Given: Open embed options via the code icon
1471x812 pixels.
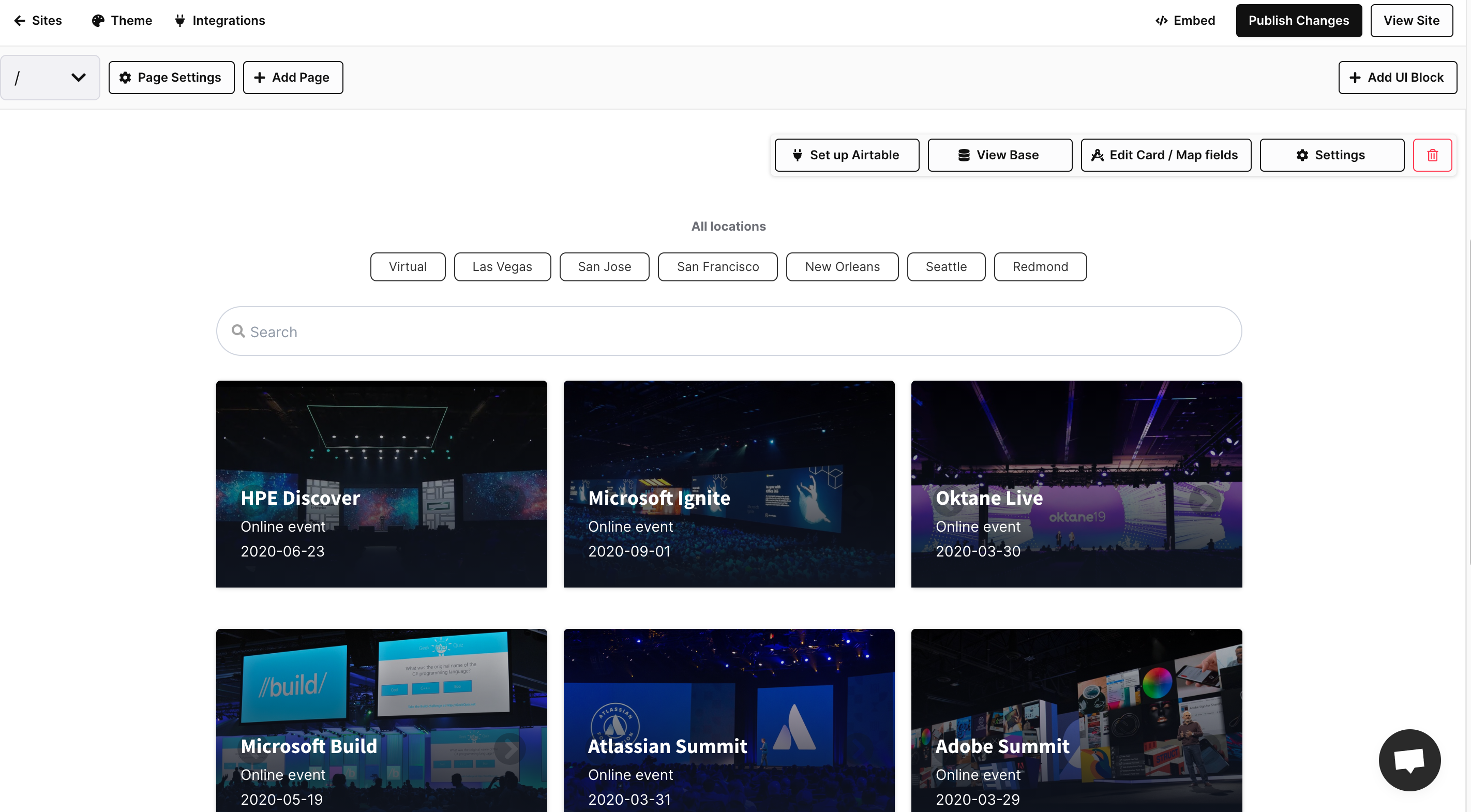Looking at the screenshot, I should pyautogui.click(x=1162, y=20).
